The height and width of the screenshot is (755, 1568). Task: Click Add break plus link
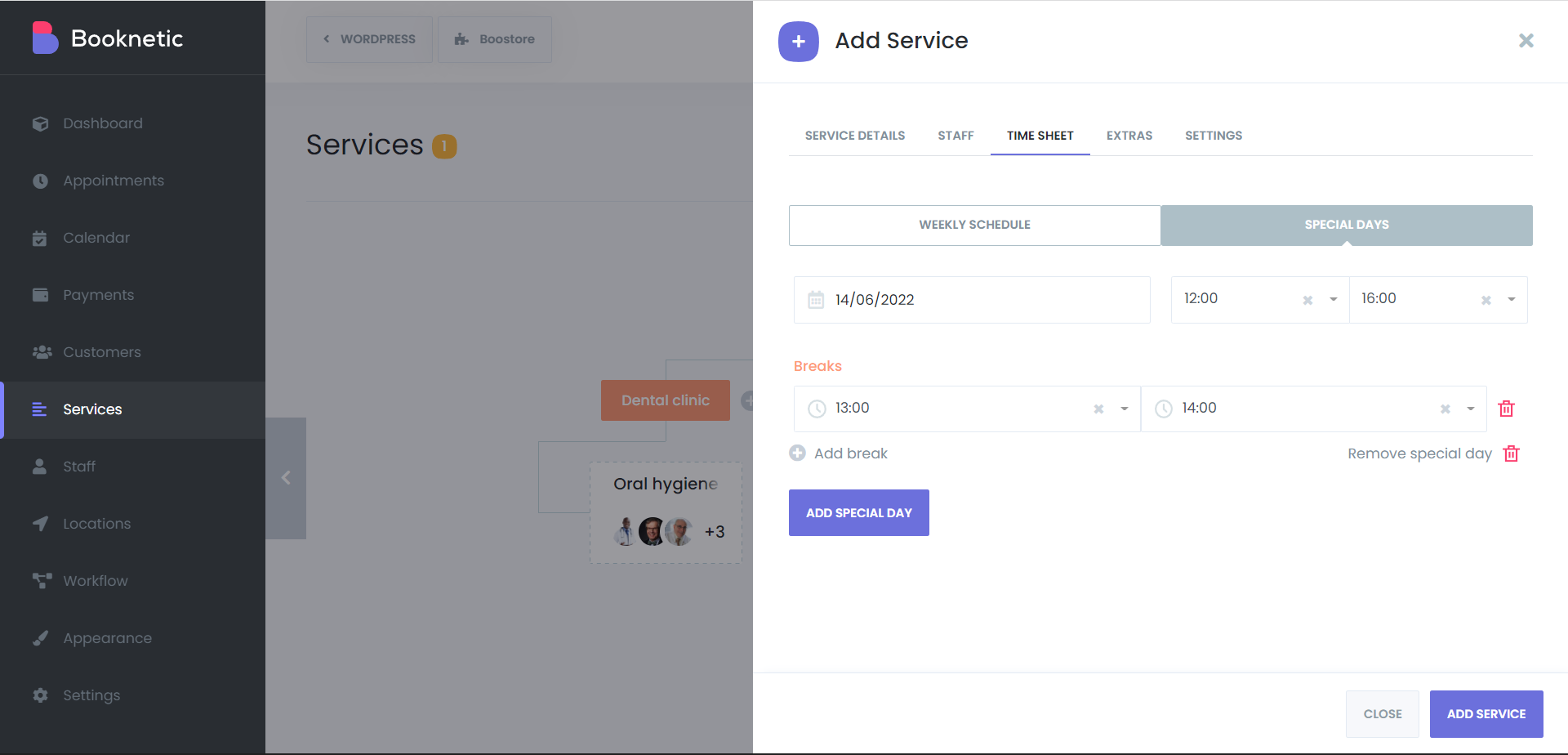[x=839, y=453]
